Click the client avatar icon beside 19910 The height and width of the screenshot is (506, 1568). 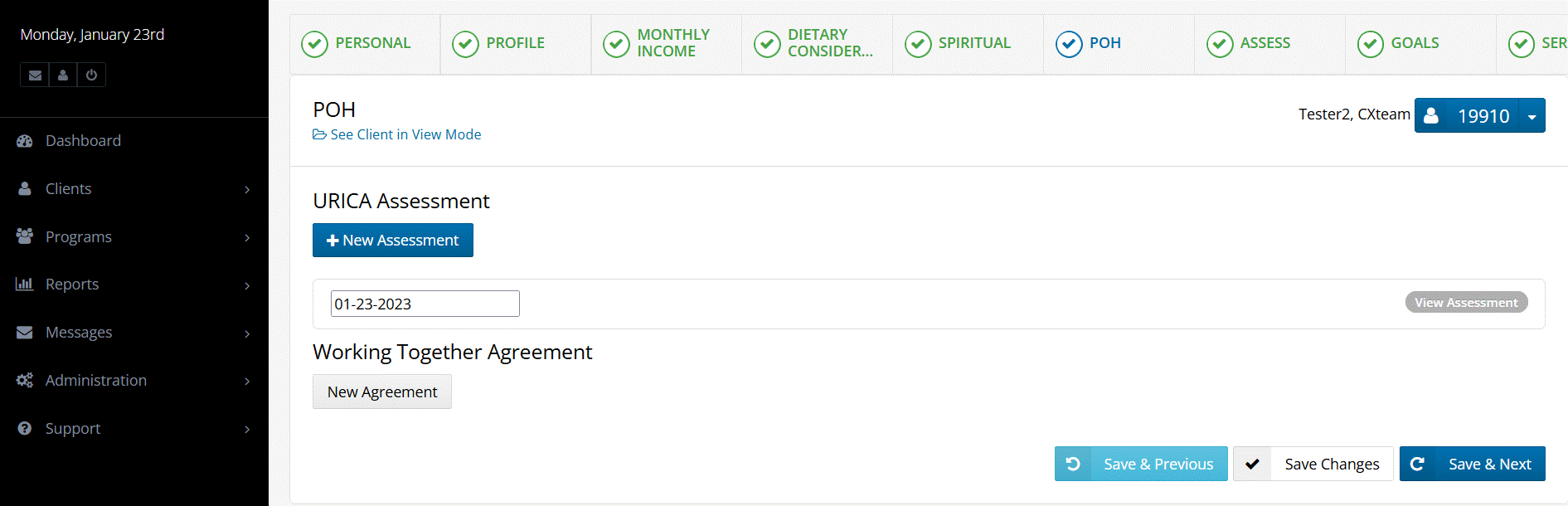[x=1431, y=116]
